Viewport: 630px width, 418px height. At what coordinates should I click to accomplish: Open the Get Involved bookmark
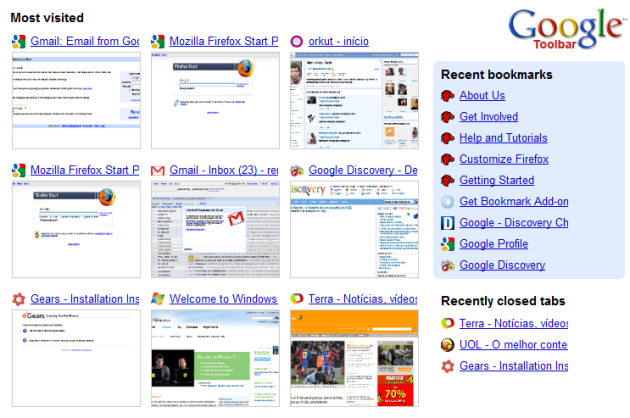click(x=489, y=117)
